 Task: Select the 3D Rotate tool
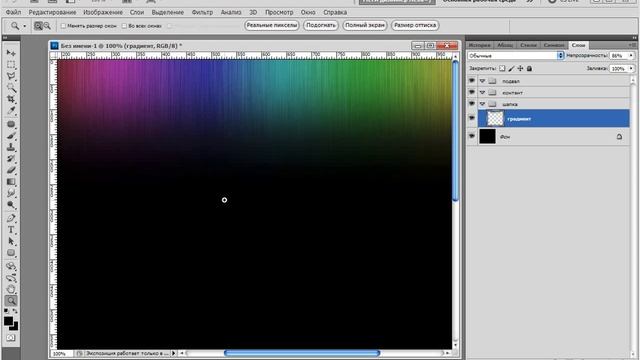[x=11, y=266]
